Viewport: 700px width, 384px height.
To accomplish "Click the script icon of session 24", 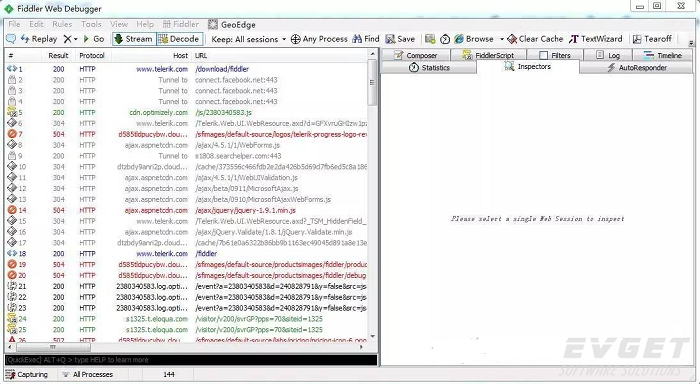I will 12,318.
